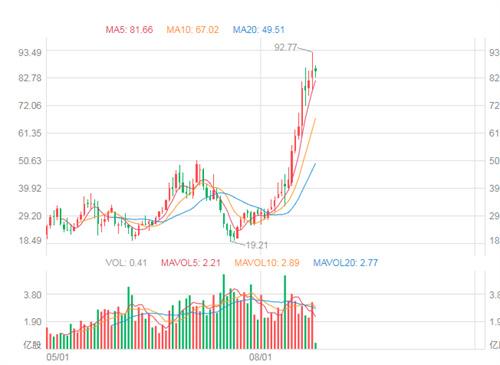The width and height of the screenshot is (500, 365).
Task: Click the MA10: 67.02 legend label
Action: pos(193,30)
